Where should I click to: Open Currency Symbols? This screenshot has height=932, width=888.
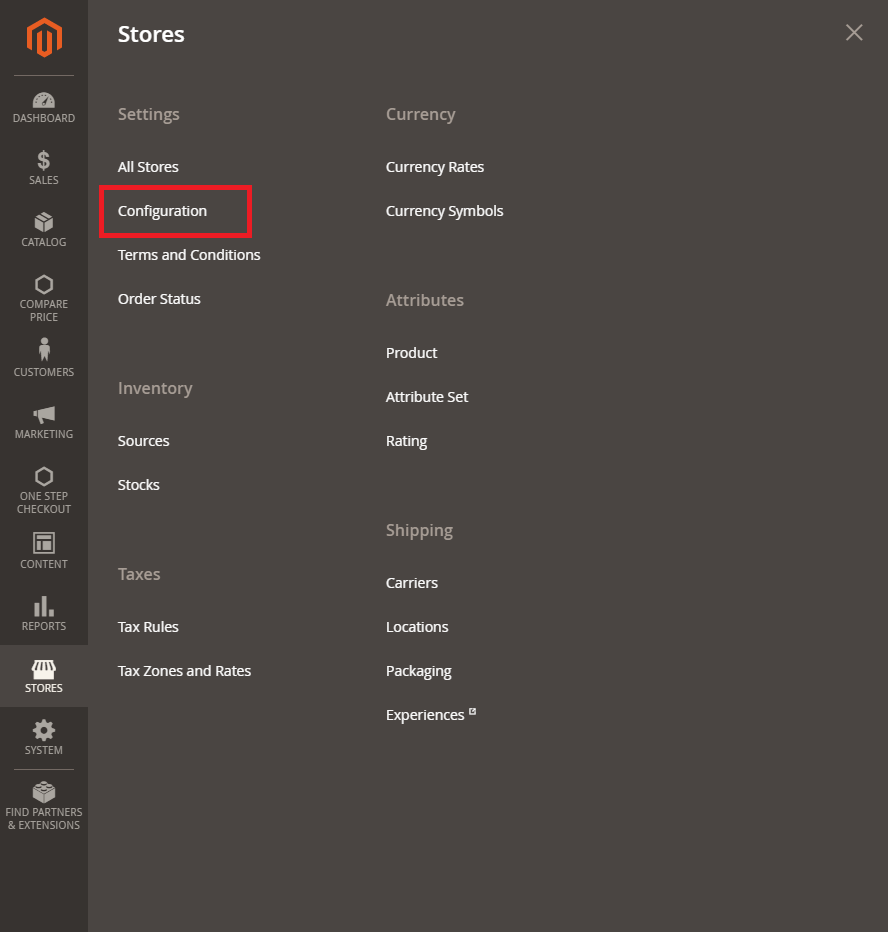point(445,211)
